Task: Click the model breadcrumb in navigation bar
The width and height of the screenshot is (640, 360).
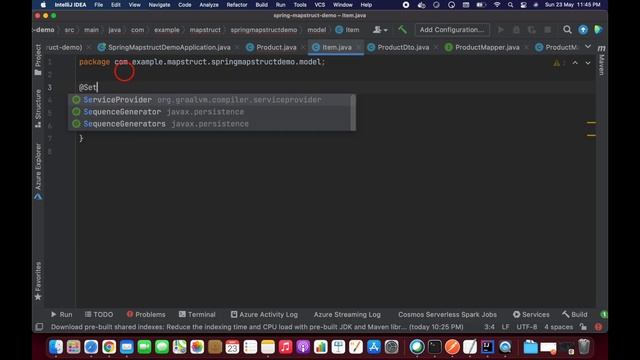Action: click(317, 30)
